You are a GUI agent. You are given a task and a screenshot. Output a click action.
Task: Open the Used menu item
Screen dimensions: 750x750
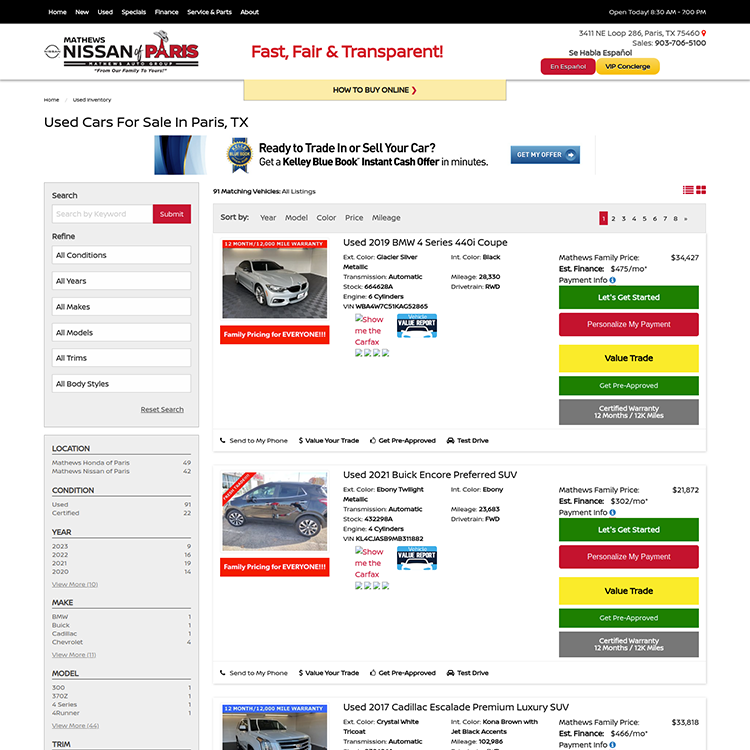click(x=105, y=12)
